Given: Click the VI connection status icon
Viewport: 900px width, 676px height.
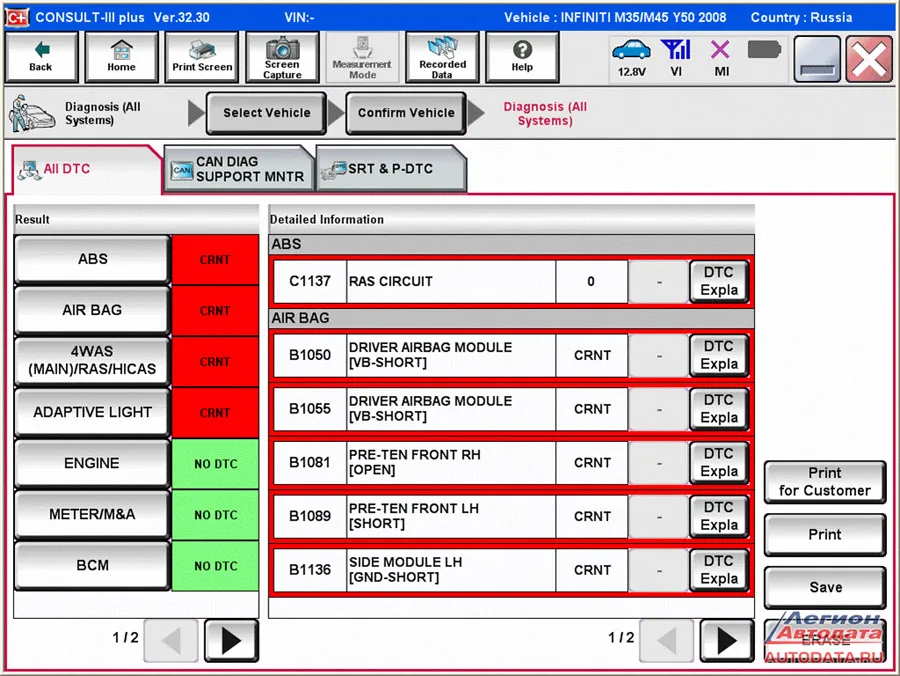Looking at the screenshot, I should click(676, 58).
